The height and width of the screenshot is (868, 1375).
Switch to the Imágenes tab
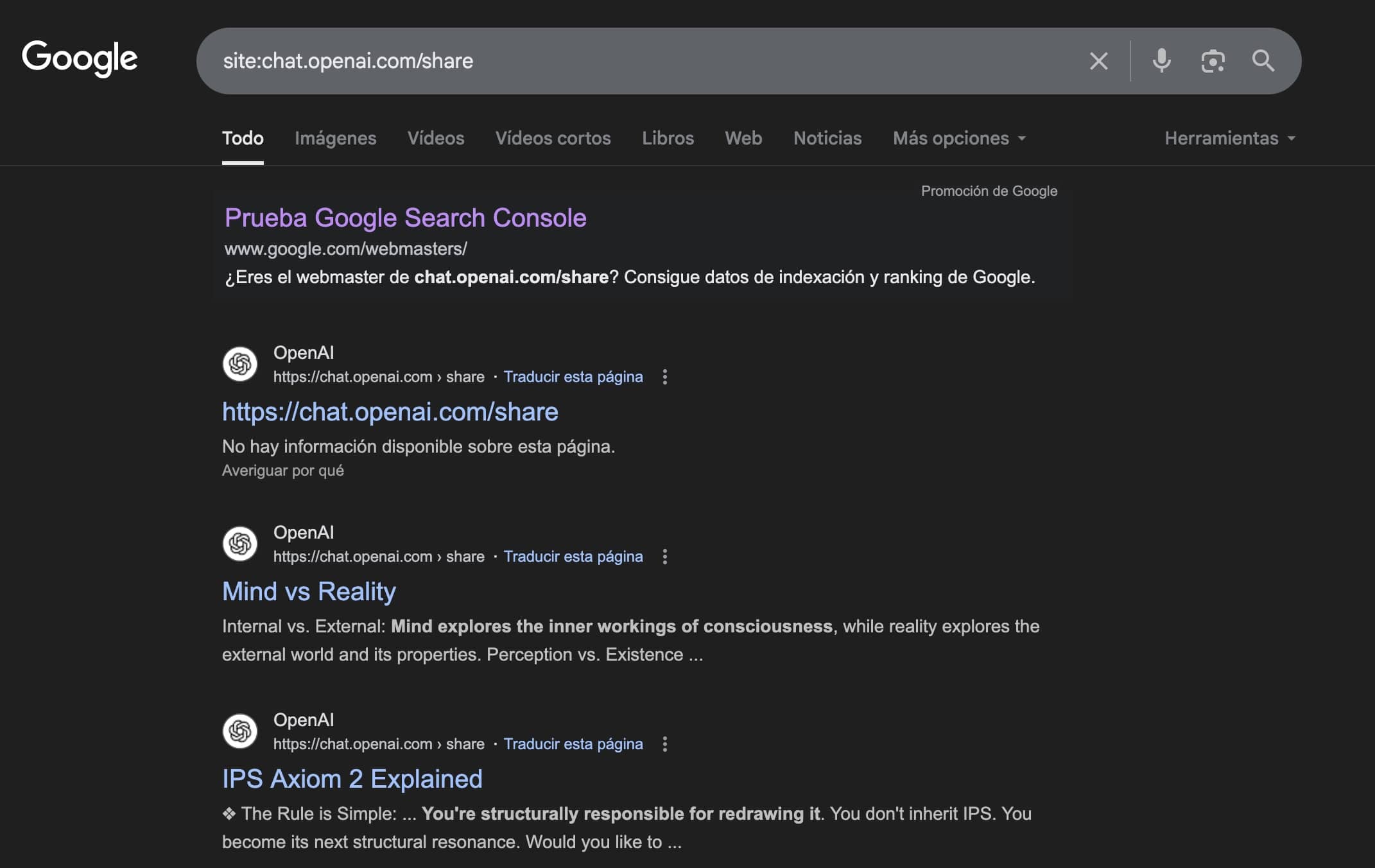[335, 138]
